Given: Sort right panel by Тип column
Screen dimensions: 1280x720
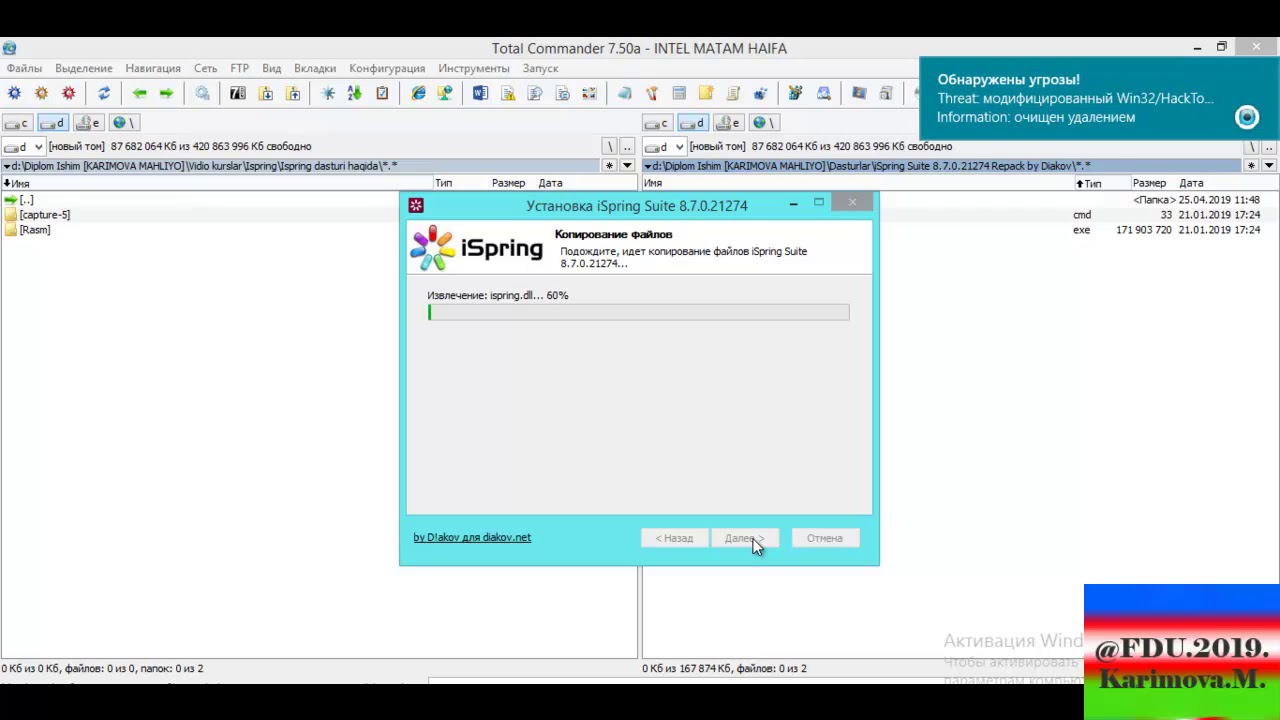Looking at the screenshot, I should (x=1102, y=183).
